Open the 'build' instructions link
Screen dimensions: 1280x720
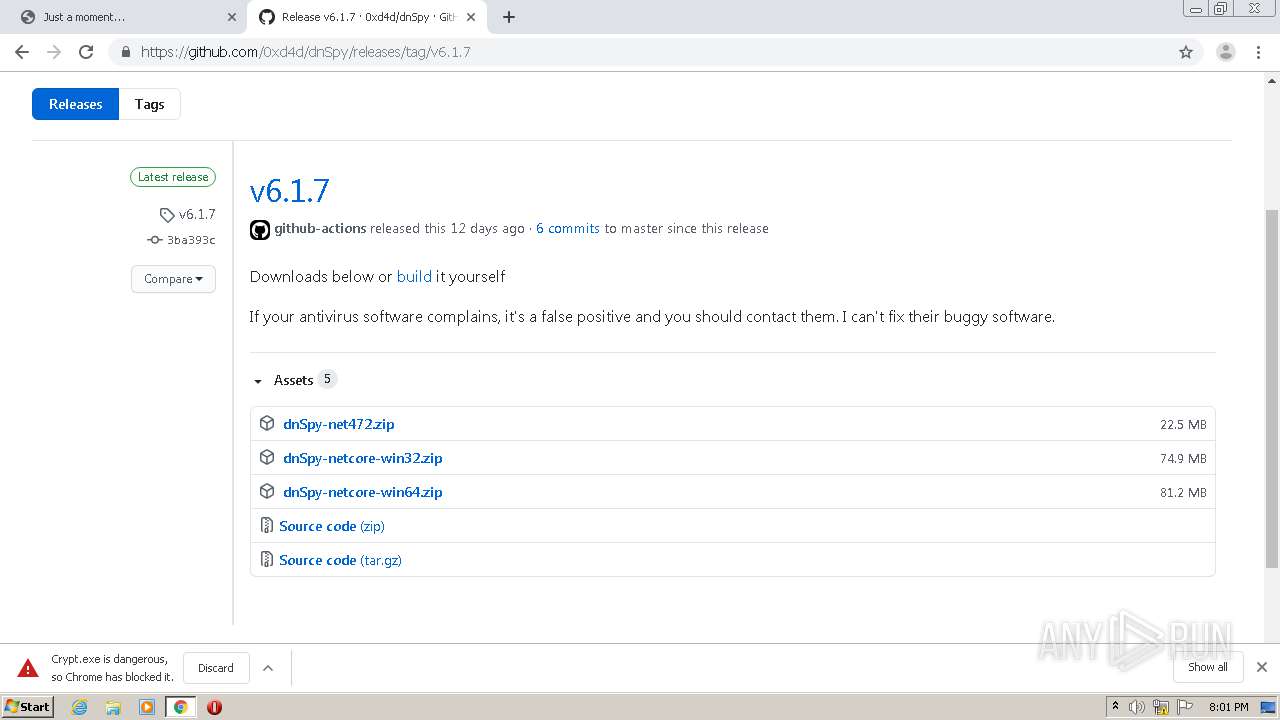pyautogui.click(x=414, y=276)
